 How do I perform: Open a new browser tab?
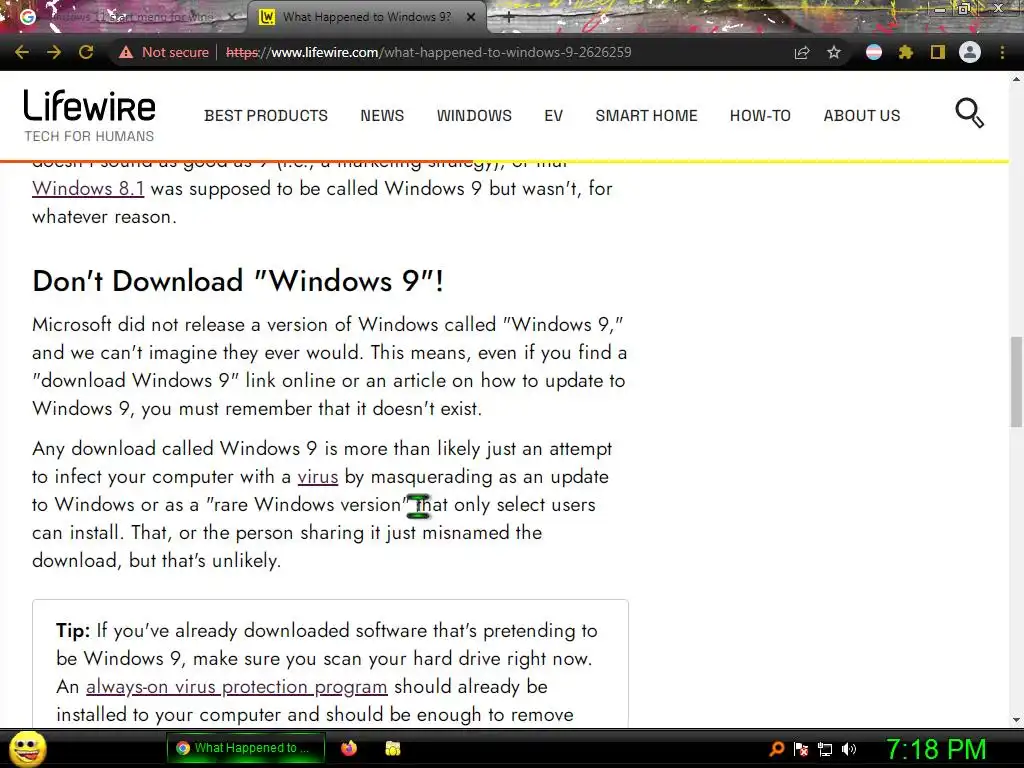click(509, 18)
